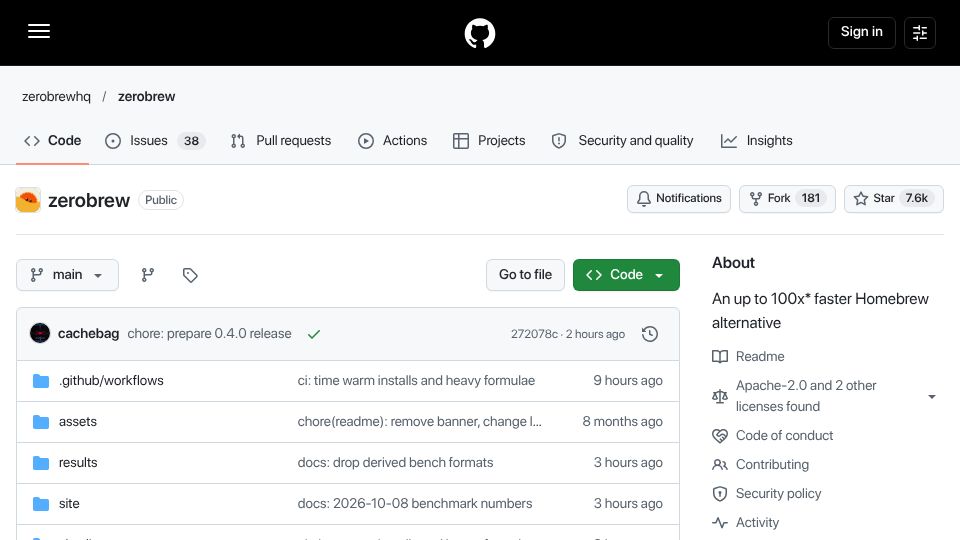960x540 pixels.
Task: Click zerobrew repository title heading
Action: pyautogui.click(x=89, y=200)
